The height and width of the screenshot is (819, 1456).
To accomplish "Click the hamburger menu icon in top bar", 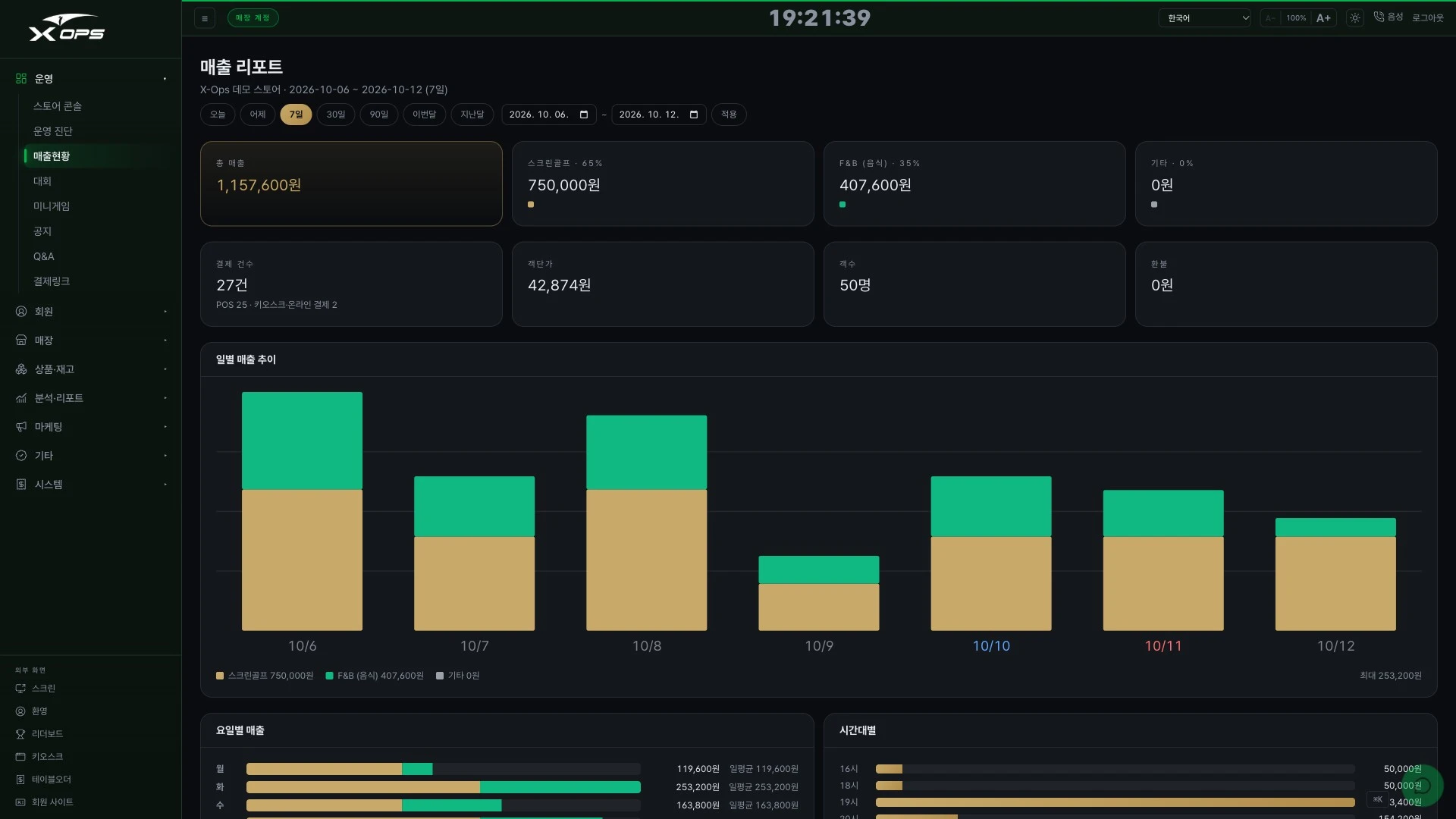I will point(205,18).
